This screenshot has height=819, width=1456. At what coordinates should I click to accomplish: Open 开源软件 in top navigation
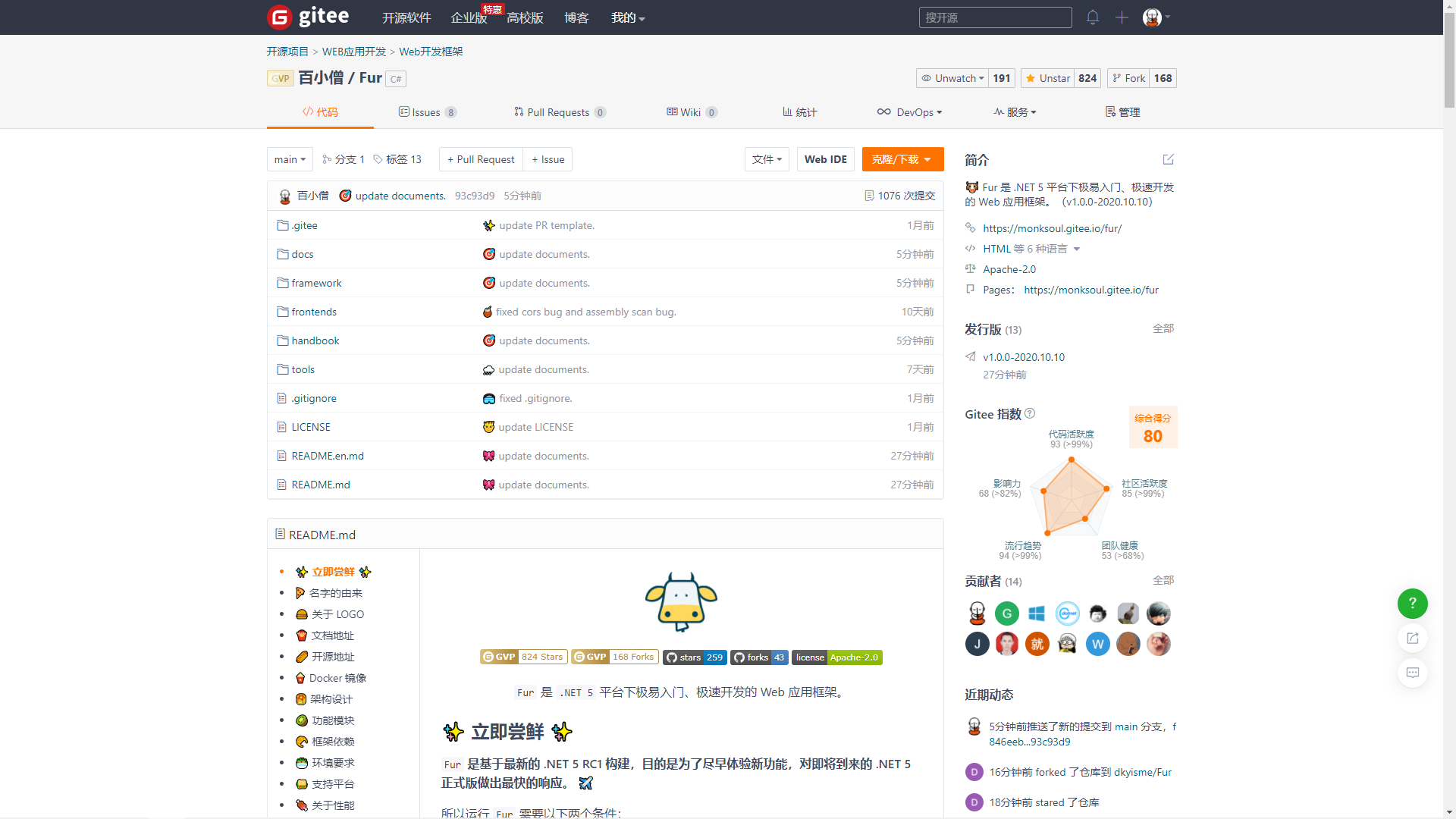(406, 17)
